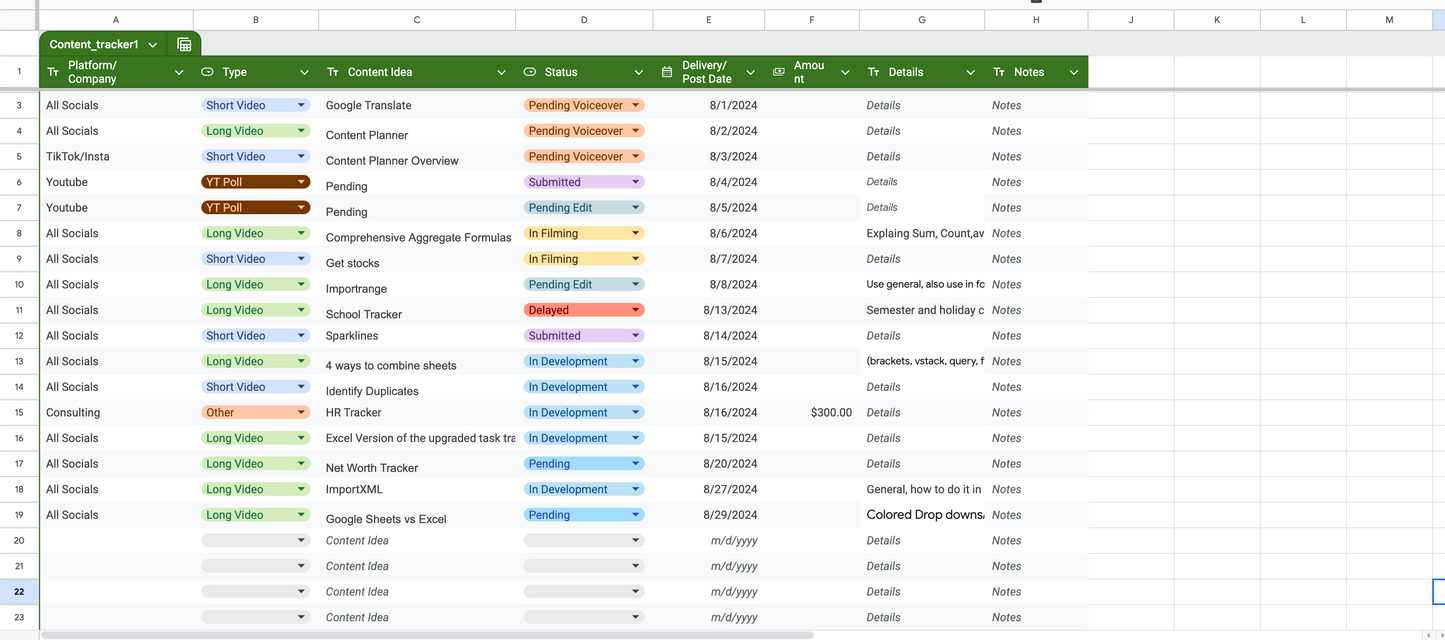The width and height of the screenshot is (1445, 640).
Task: Click the text type icon in Platform/Company header
Action: point(53,72)
